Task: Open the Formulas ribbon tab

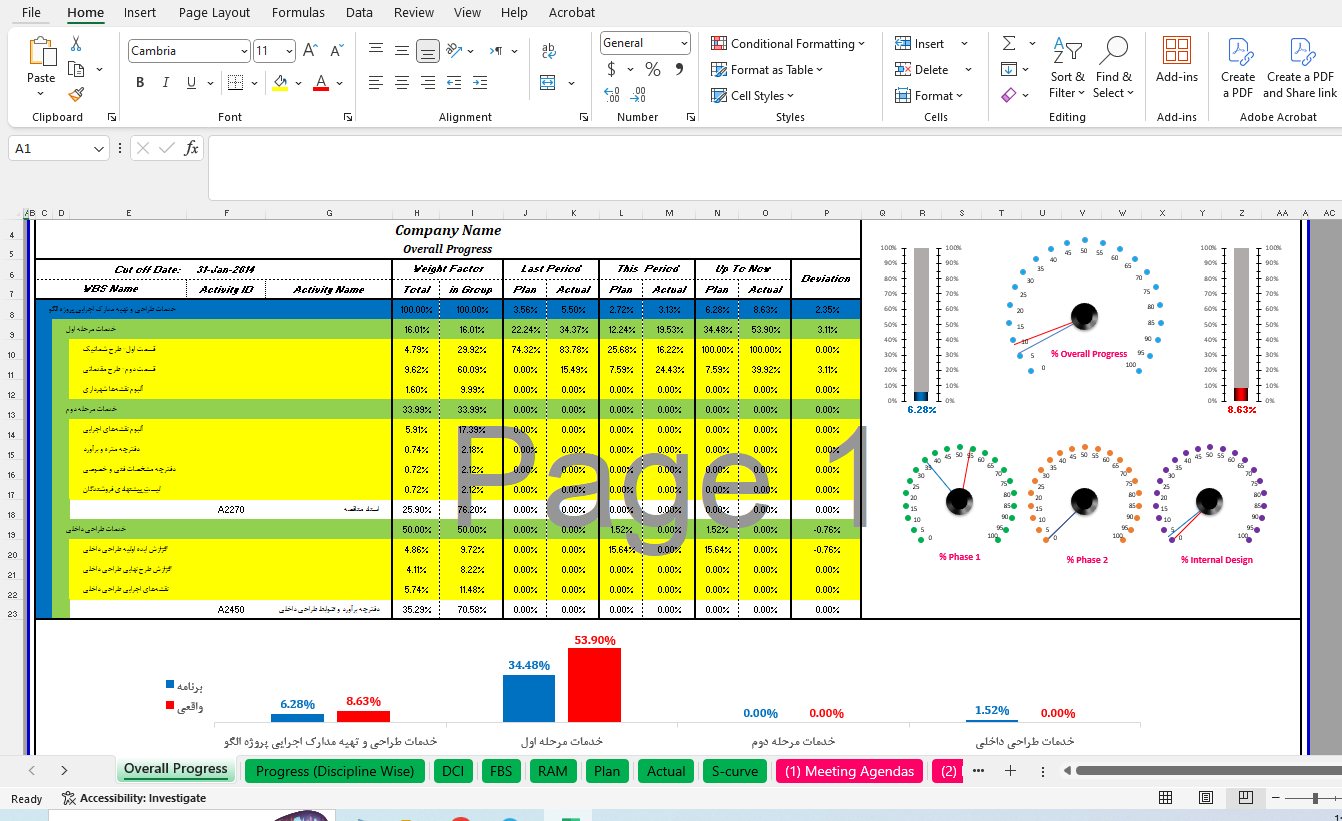Action: pyautogui.click(x=298, y=13)
